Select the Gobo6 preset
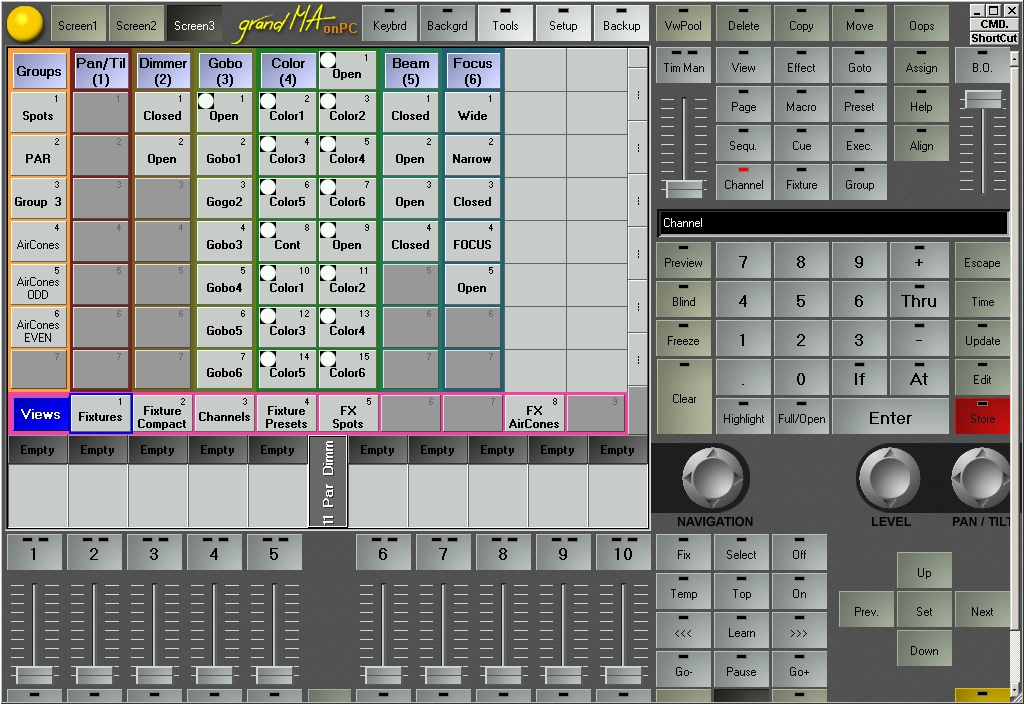The height and width of the screenshot is (704, 1024). point(224,369)
